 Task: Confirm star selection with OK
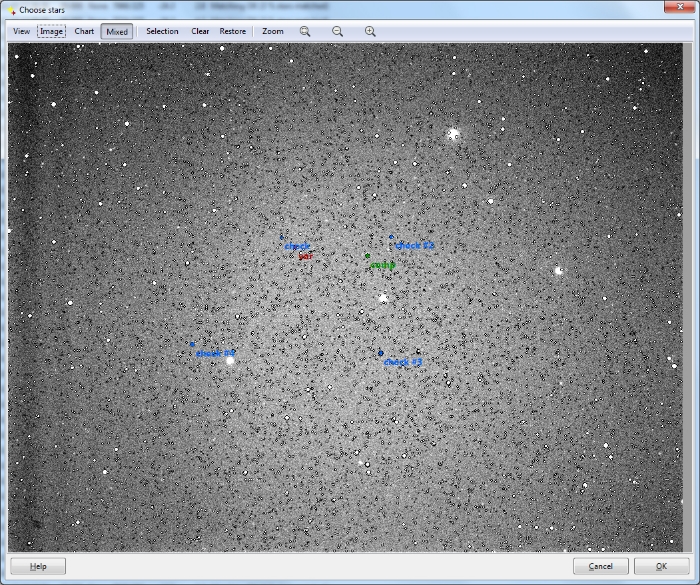(x=661, y=566)
